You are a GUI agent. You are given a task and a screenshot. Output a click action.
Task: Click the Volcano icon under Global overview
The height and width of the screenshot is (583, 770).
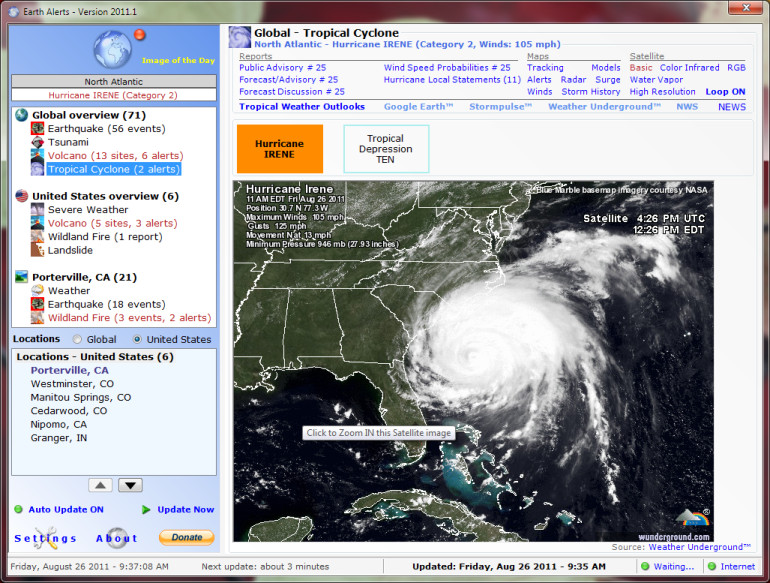(x=38, y=156)
